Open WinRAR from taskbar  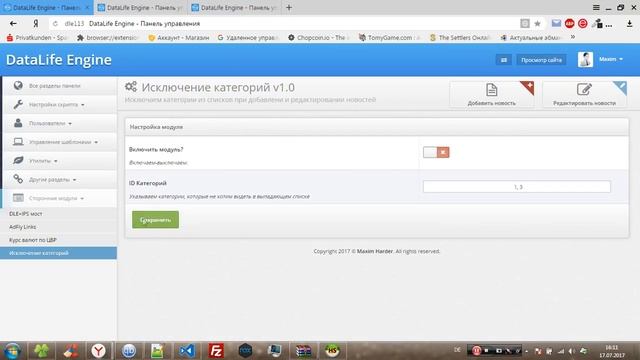[303, 351]
